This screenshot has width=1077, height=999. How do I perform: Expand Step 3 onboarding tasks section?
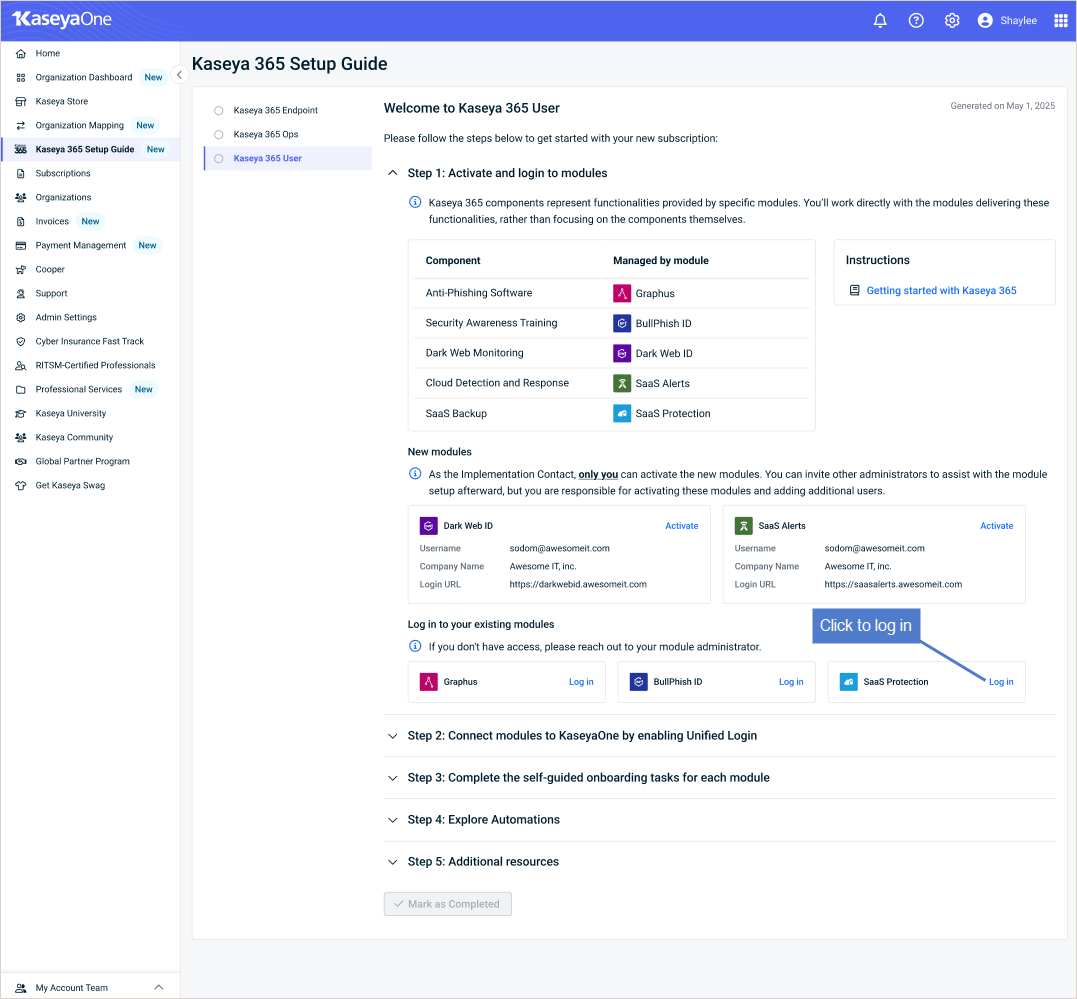coord(392,778)
